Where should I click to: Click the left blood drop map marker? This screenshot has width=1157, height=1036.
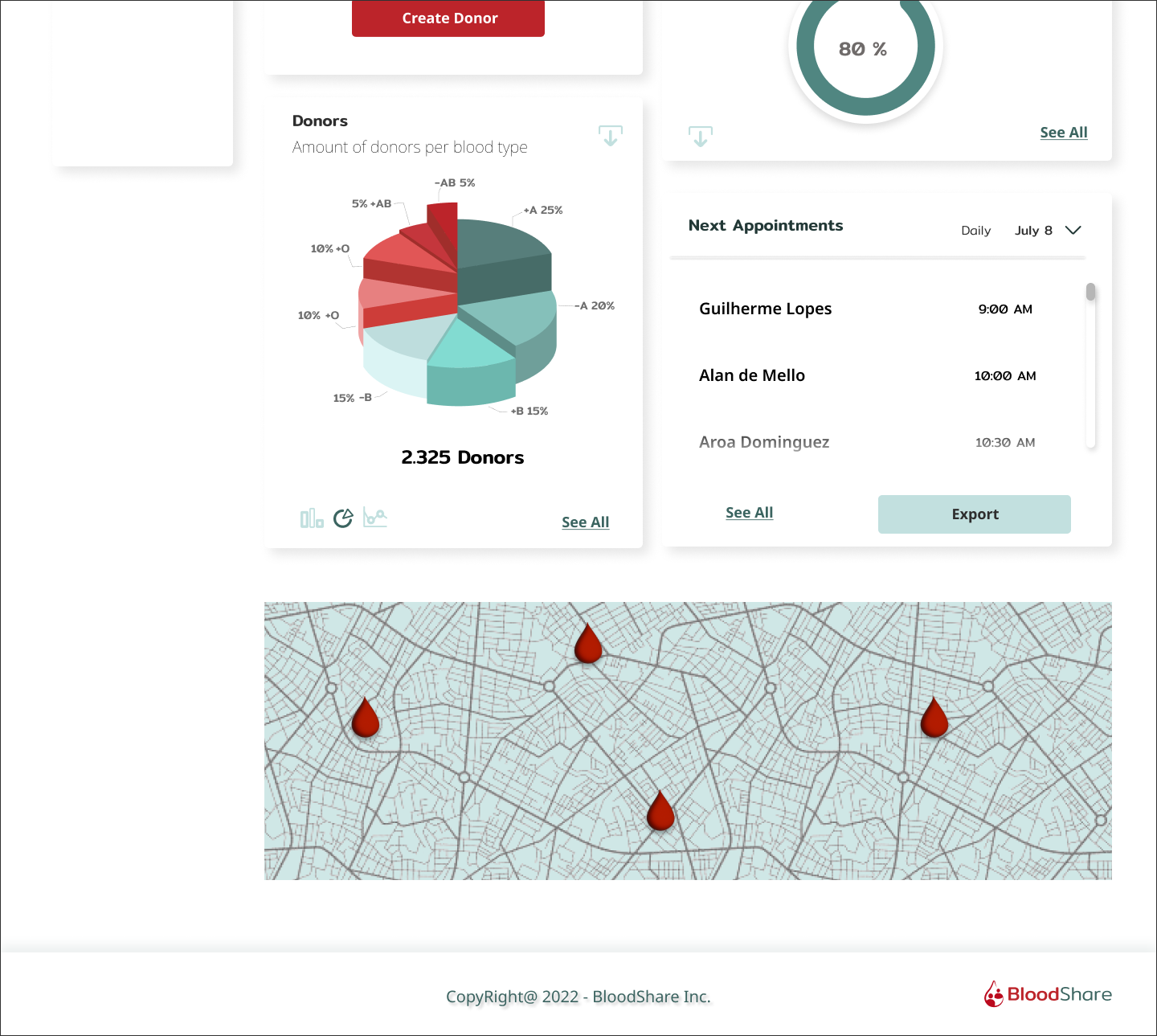coord(366,717)
